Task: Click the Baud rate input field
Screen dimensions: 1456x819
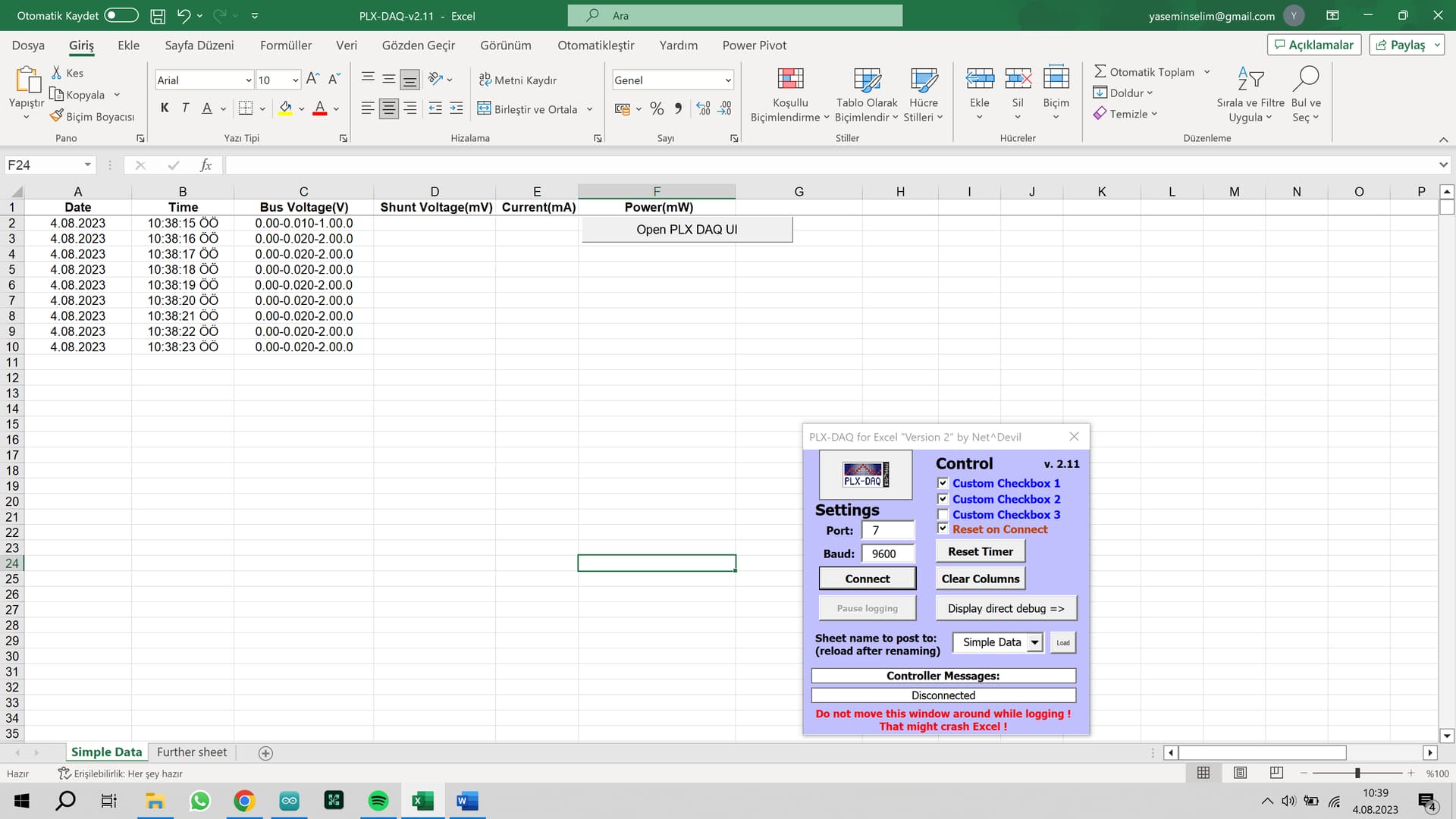Action: tap(887, 554)
